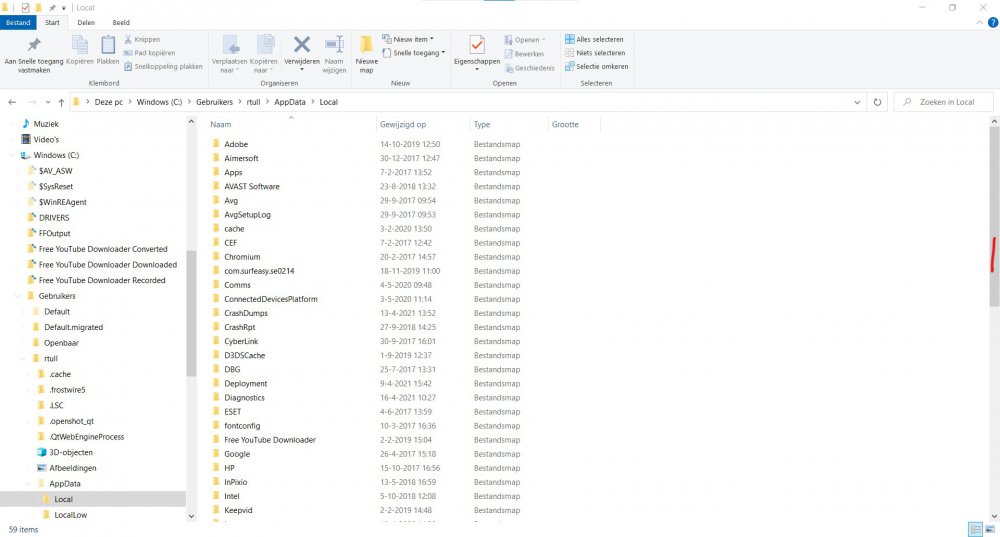Screen dimensions: 1000x537
Task: Click Aan Snelle toegang vastmaken pin icon
Action: [33, 45]
